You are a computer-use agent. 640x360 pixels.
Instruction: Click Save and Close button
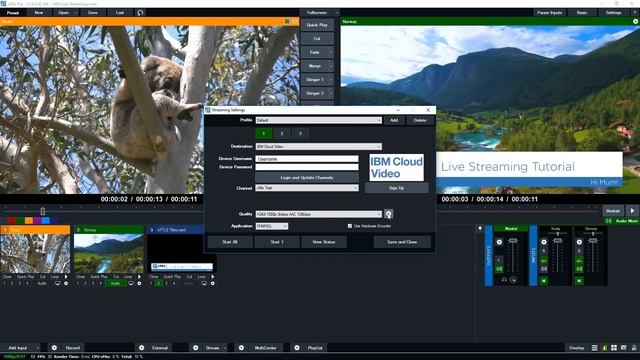click(402, 242)
